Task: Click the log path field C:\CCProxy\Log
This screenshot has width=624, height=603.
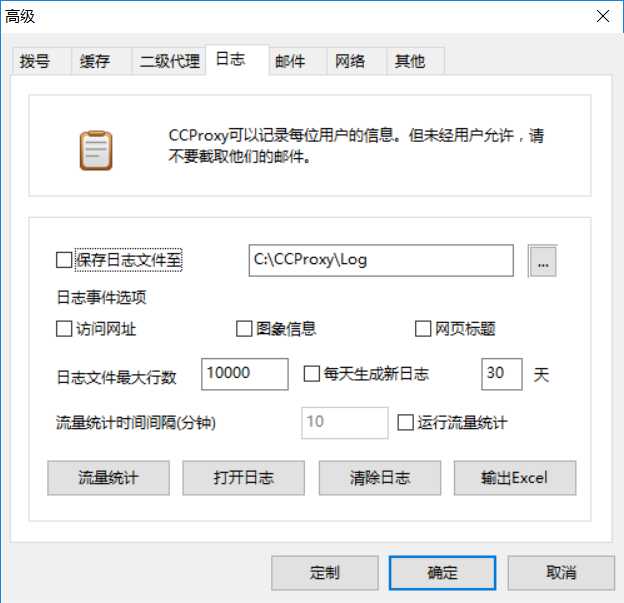Action: point(381,260)
